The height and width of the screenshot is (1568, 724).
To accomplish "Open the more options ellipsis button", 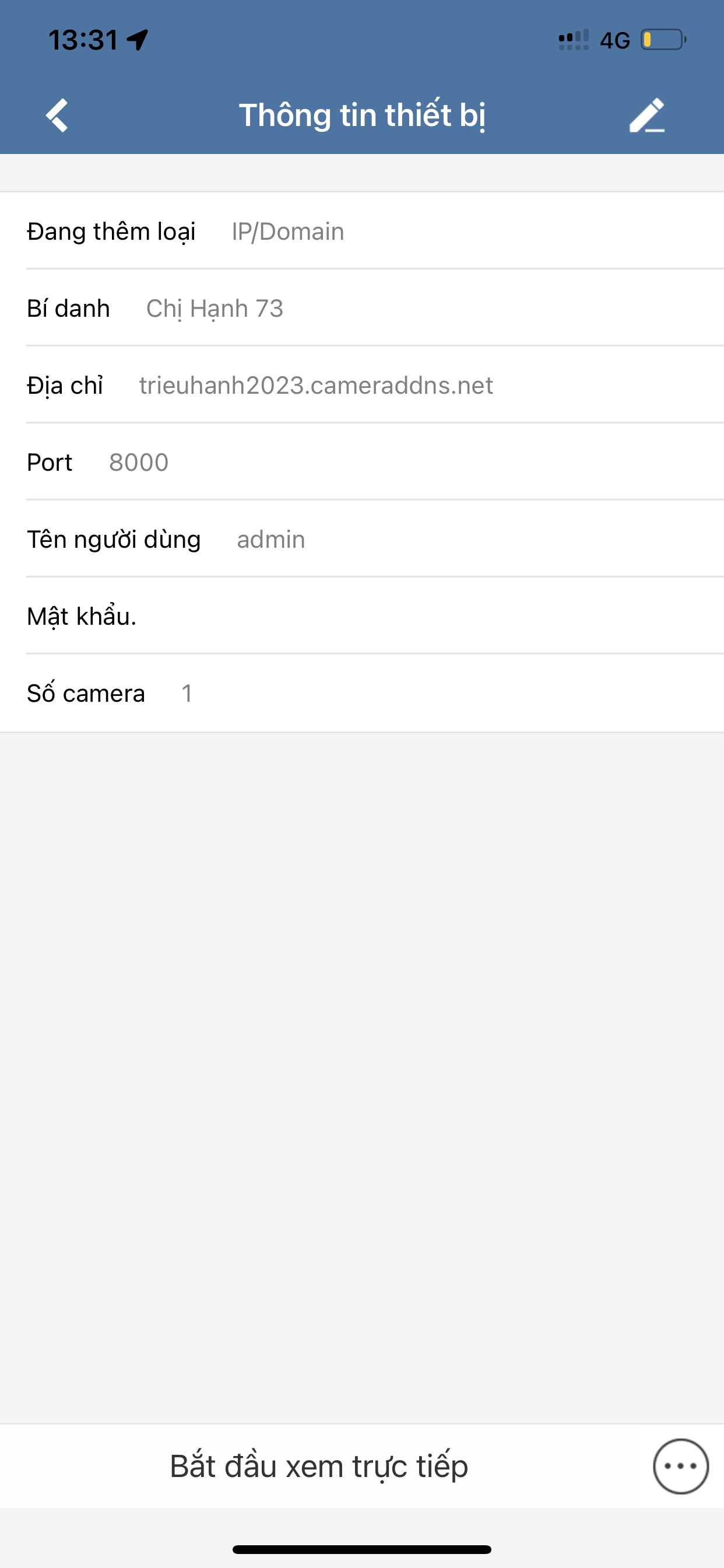I will (x=680, y=1466).
